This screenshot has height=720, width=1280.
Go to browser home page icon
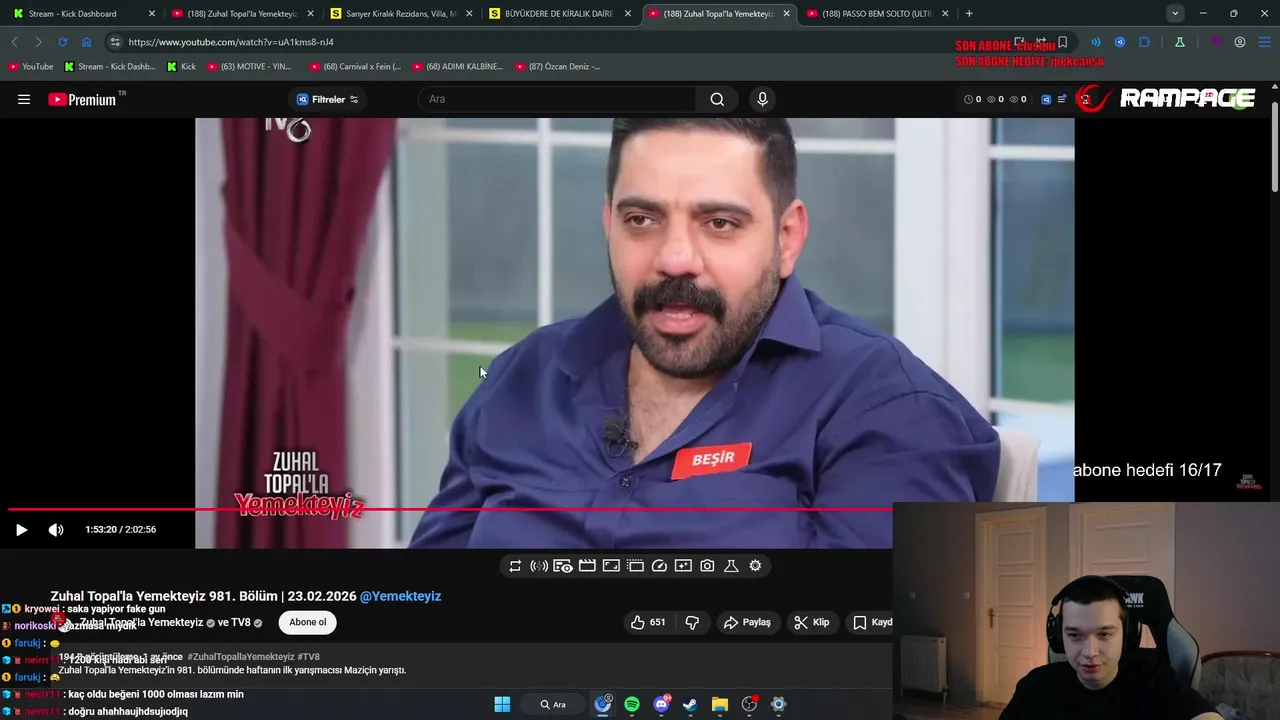86,42
